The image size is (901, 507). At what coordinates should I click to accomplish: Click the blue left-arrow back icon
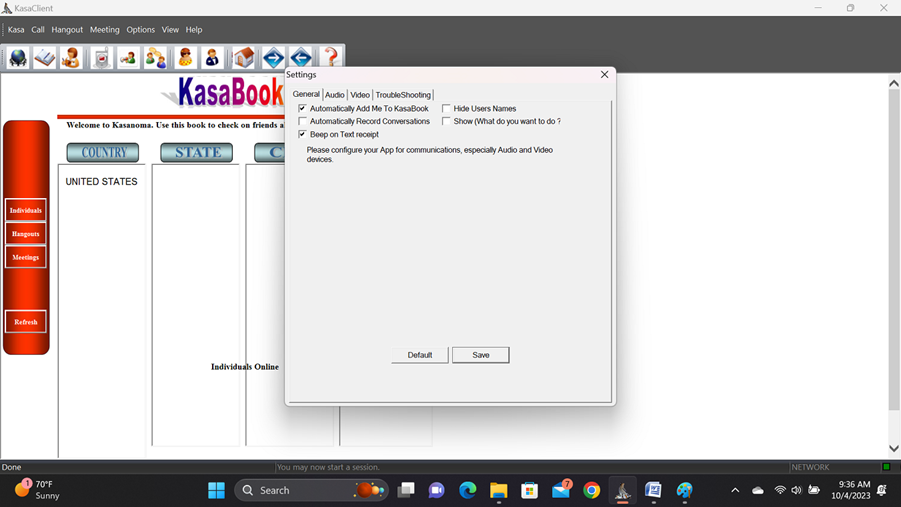pos(301,57)
